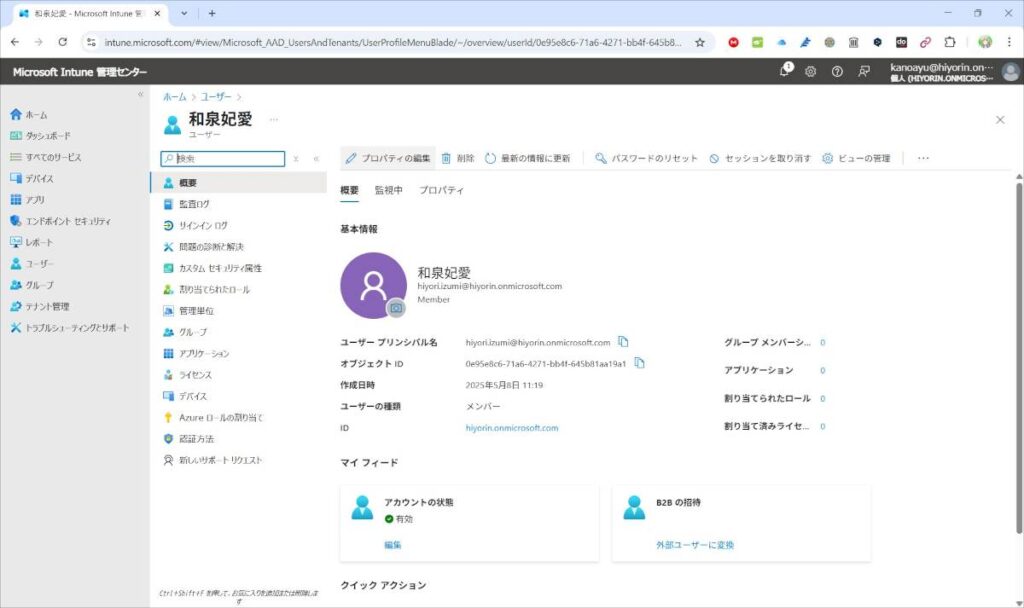Open アプリ in the left navigation
1024x608 pixels.
[x=27, y=200]
